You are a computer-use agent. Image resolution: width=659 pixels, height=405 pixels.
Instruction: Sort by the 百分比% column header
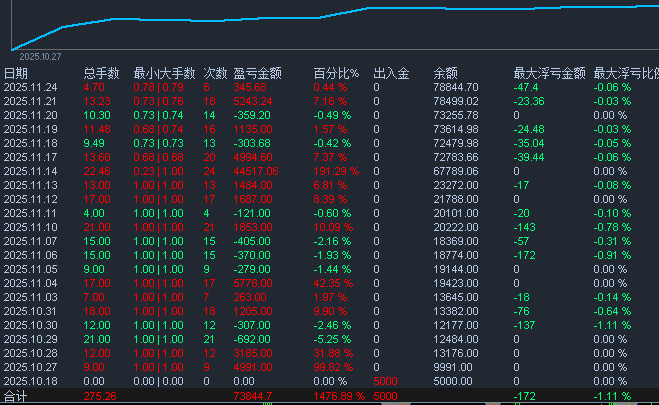(x=336, y=73)
